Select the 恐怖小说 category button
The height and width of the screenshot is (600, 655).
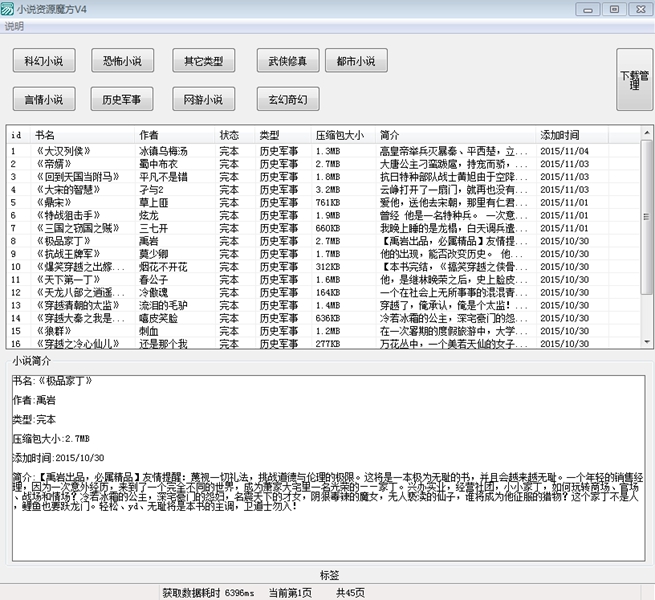(x=122, y=61)
